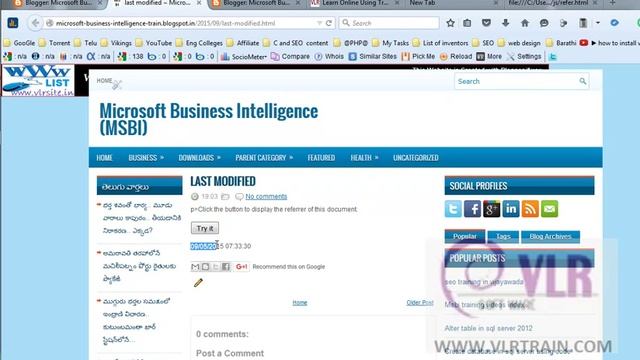Image resolution: width=640 pixels, height=360 pixels.
Task: Open the Torrent bookmark folder
Action: coord(55,43)
